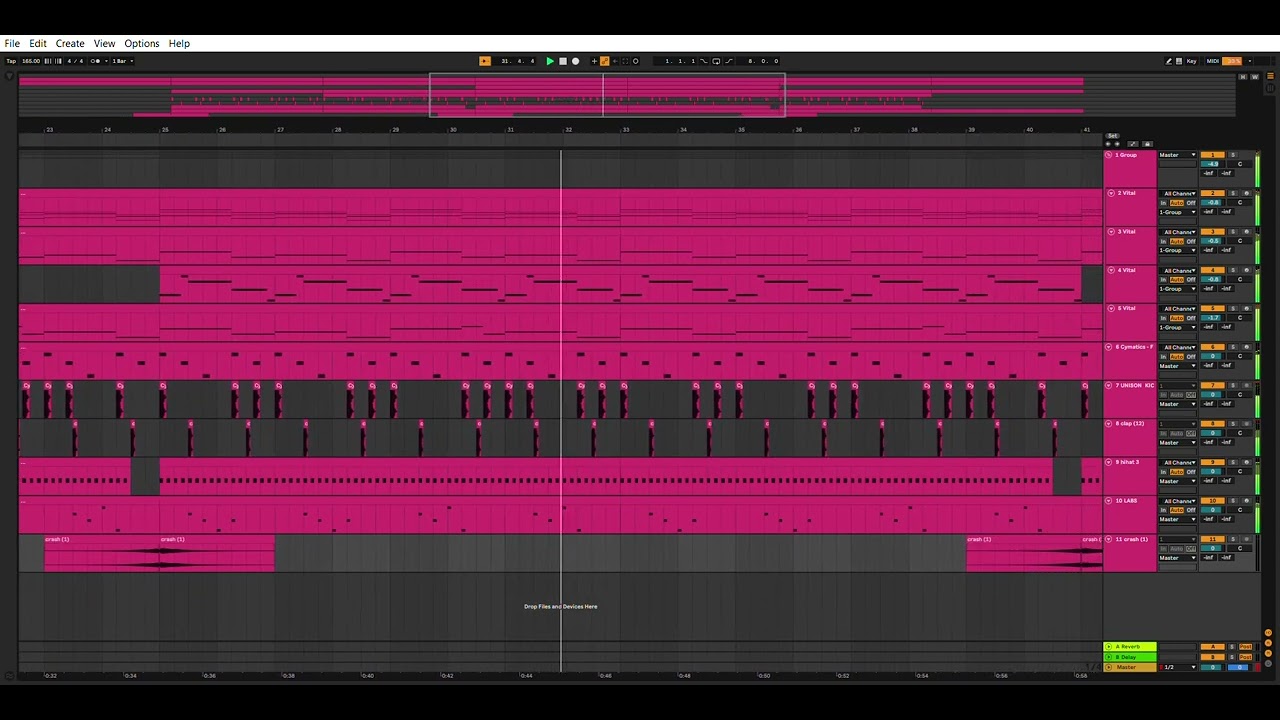This screenshot has height=720, width=1280.
Task: Click the Stop transport button
Action: click(x=563, y=61)
